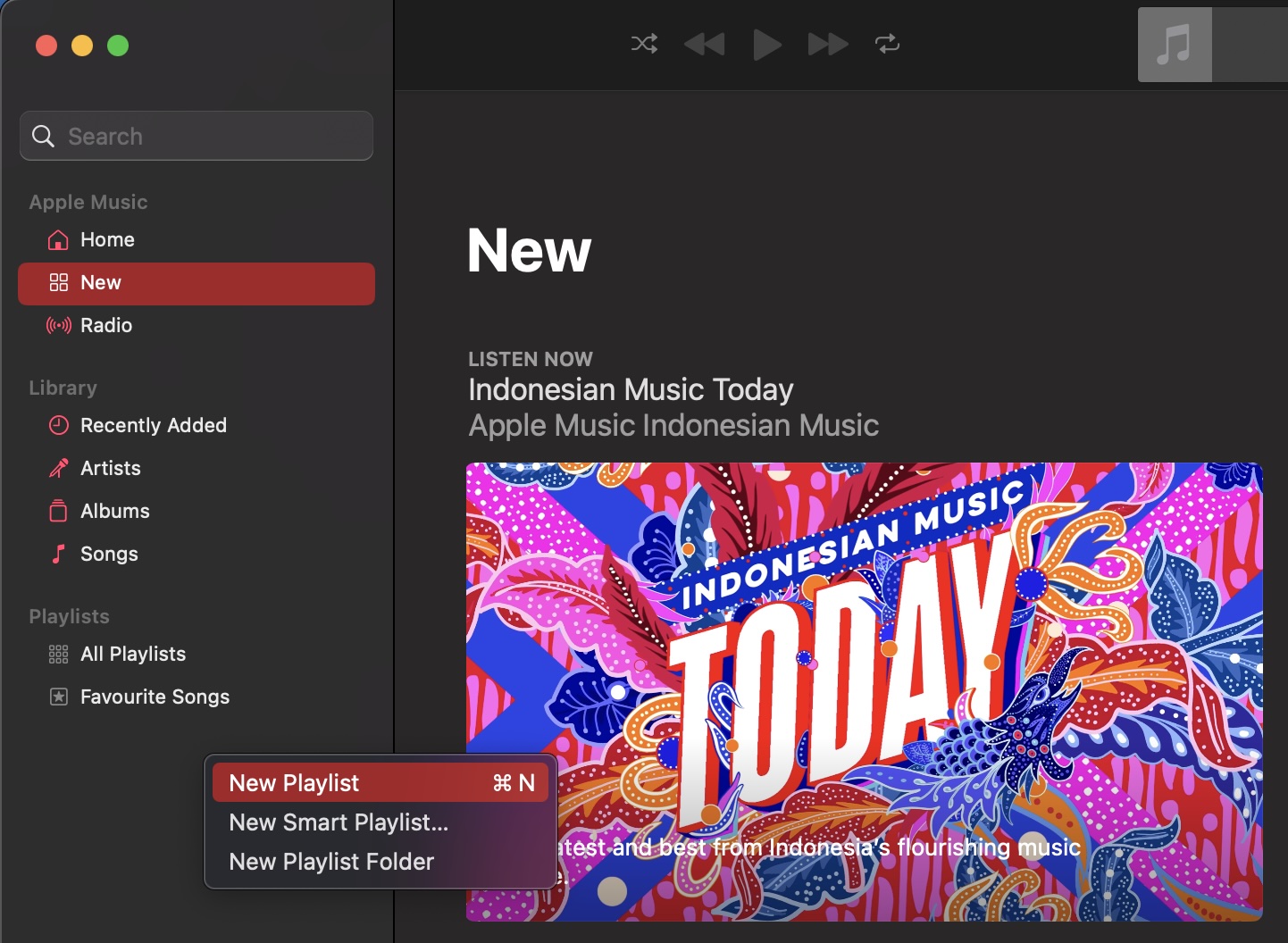The image size is (1288, 943).
Task: Toggle shuffle playback
Action: pos(644,44)
